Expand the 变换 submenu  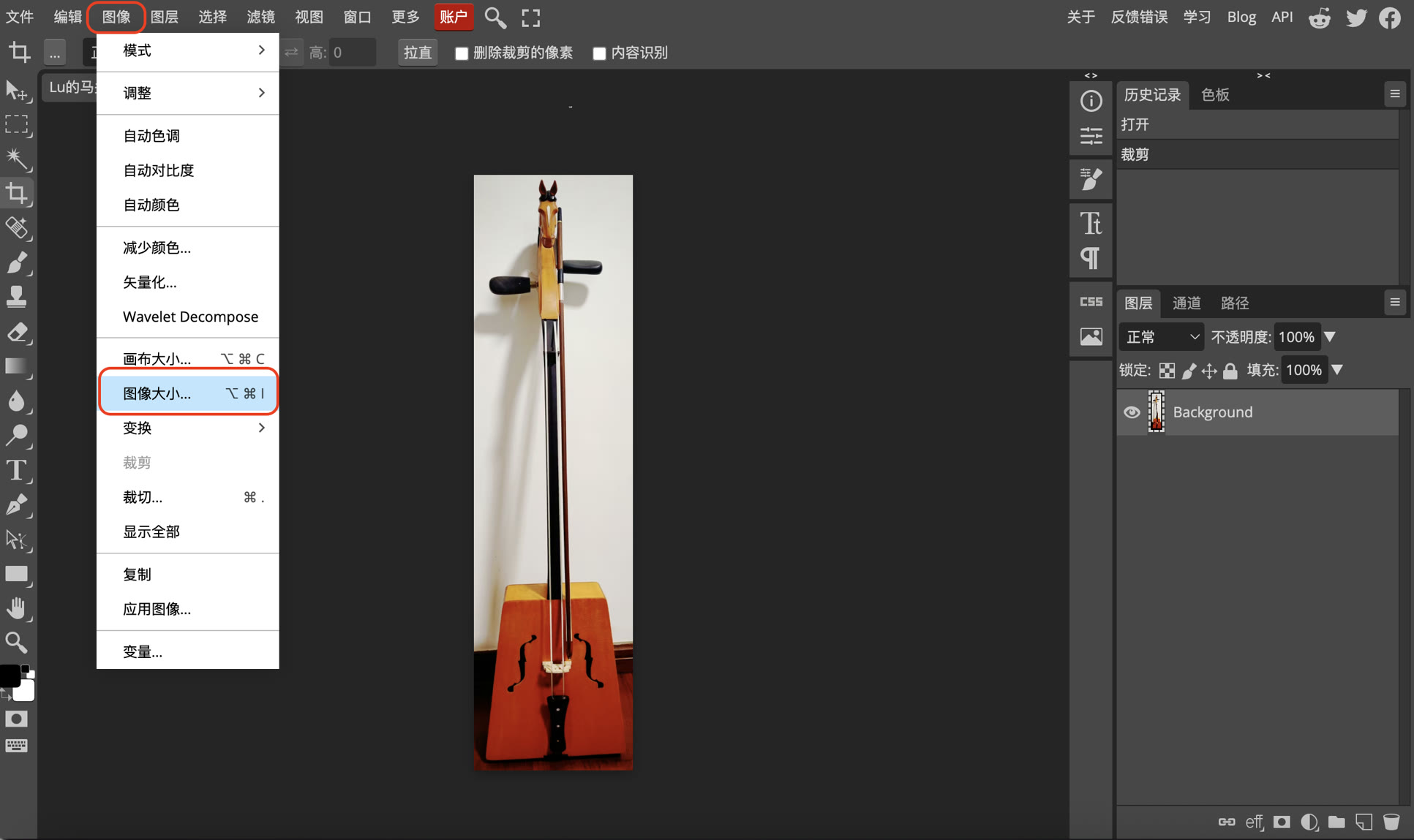pos(188,428)
